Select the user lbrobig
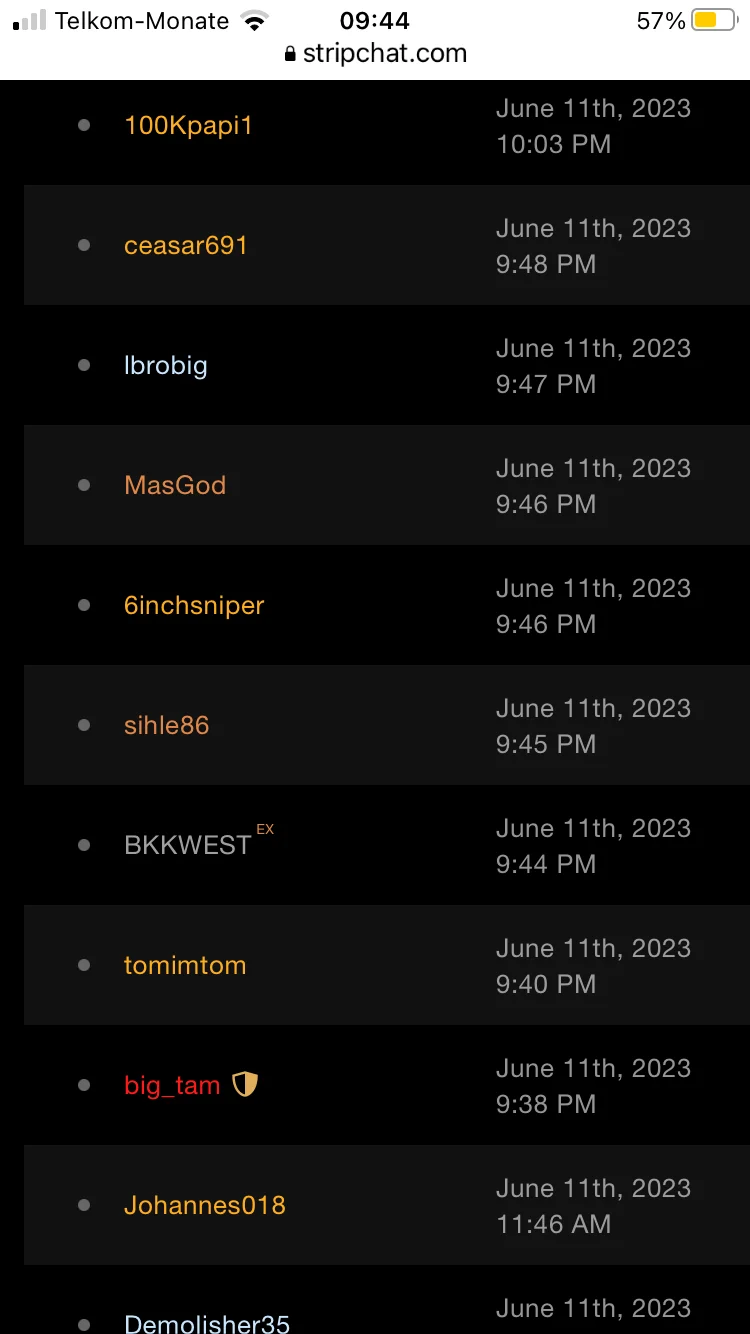The width and height of the screenshot is (750, 1334). [165, 366]
